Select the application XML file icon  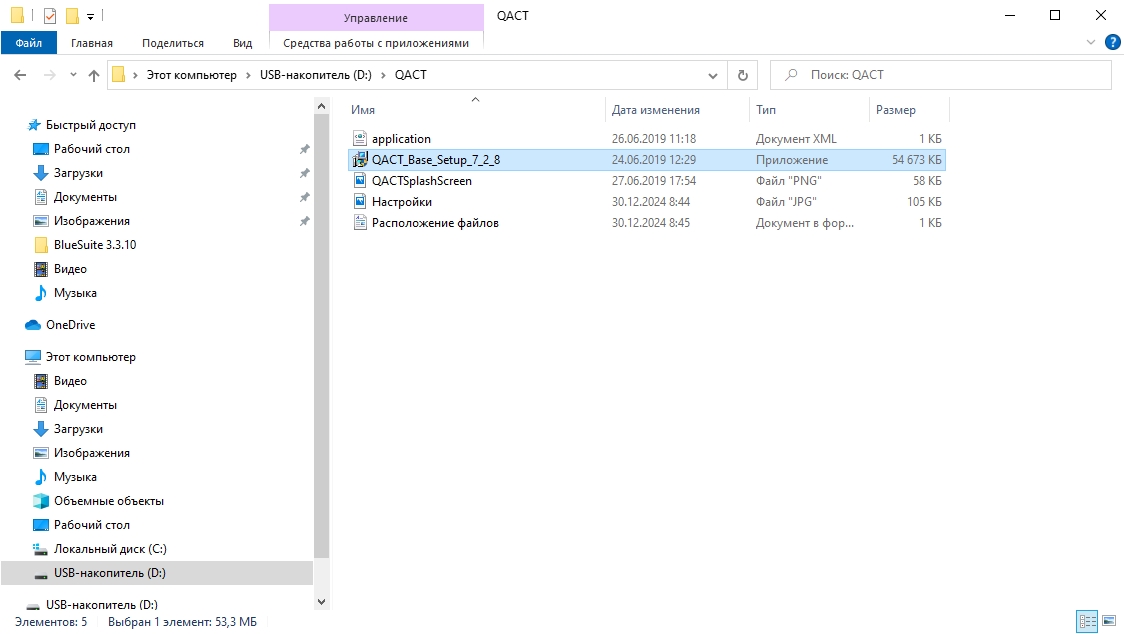click(361, 139)
